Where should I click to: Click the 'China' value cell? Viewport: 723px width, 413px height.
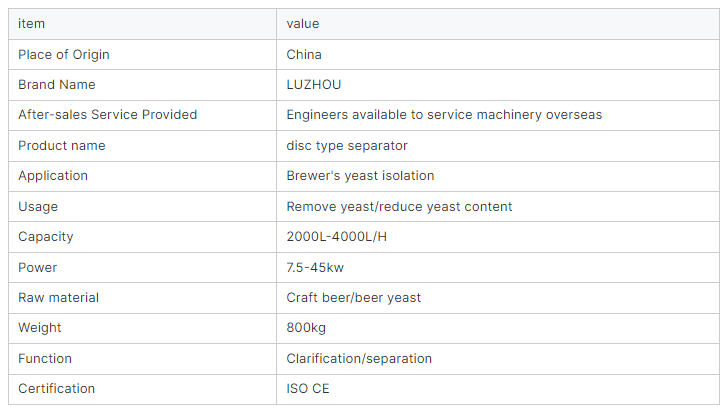pos(304,54)
